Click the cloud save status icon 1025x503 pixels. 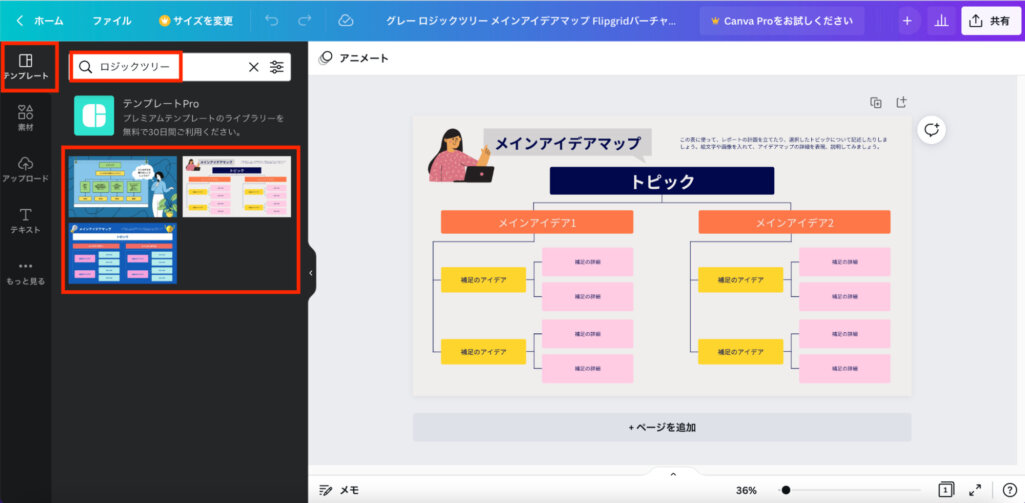(x=346, y=21)
